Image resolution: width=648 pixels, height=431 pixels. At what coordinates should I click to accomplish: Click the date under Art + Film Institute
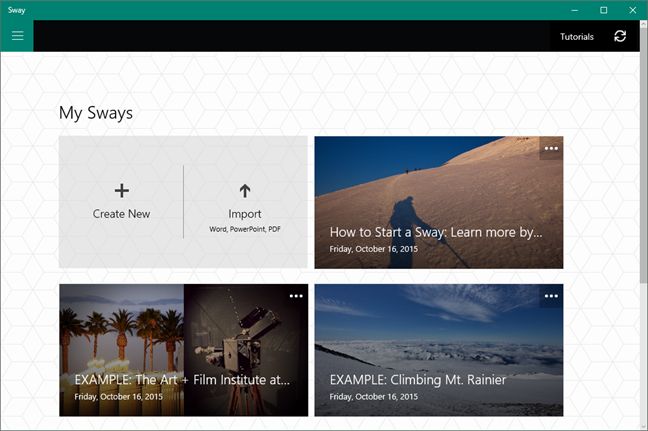[x=119, y=397]
